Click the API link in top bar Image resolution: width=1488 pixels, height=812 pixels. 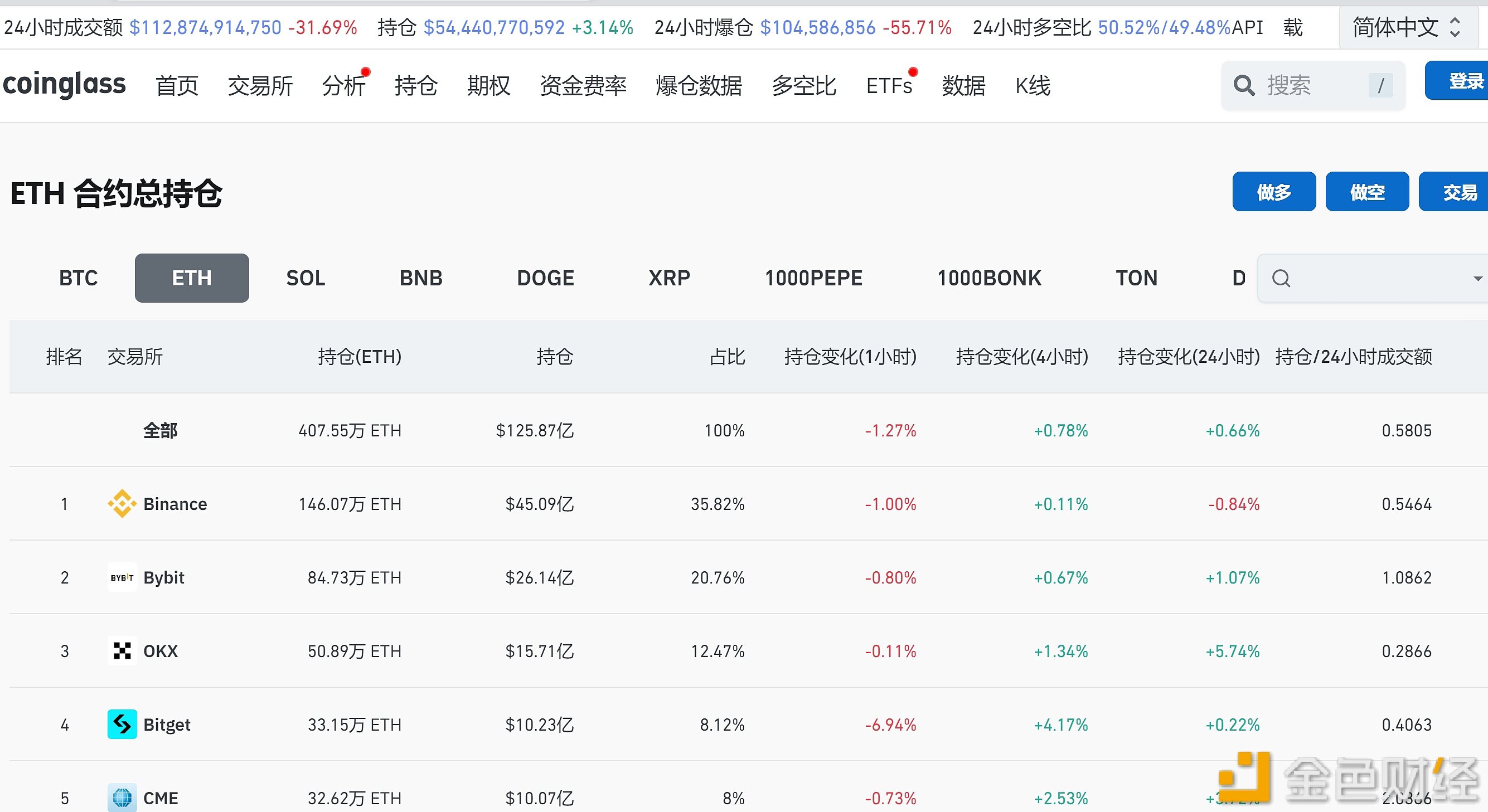1247,27
